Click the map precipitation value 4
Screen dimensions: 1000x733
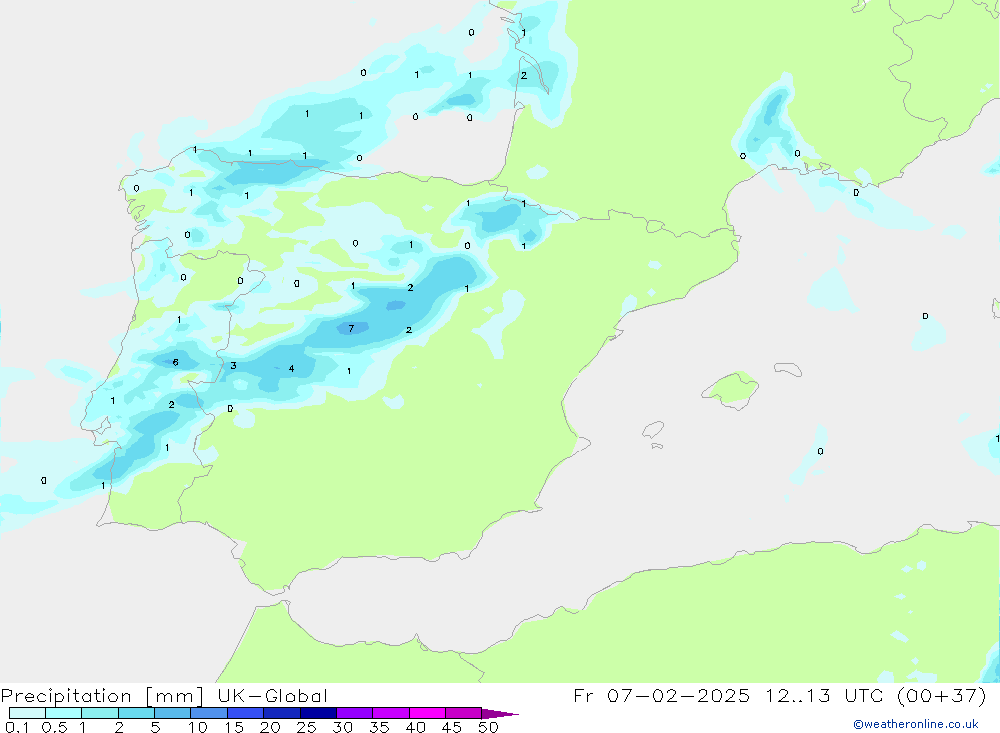coord(291,369)
